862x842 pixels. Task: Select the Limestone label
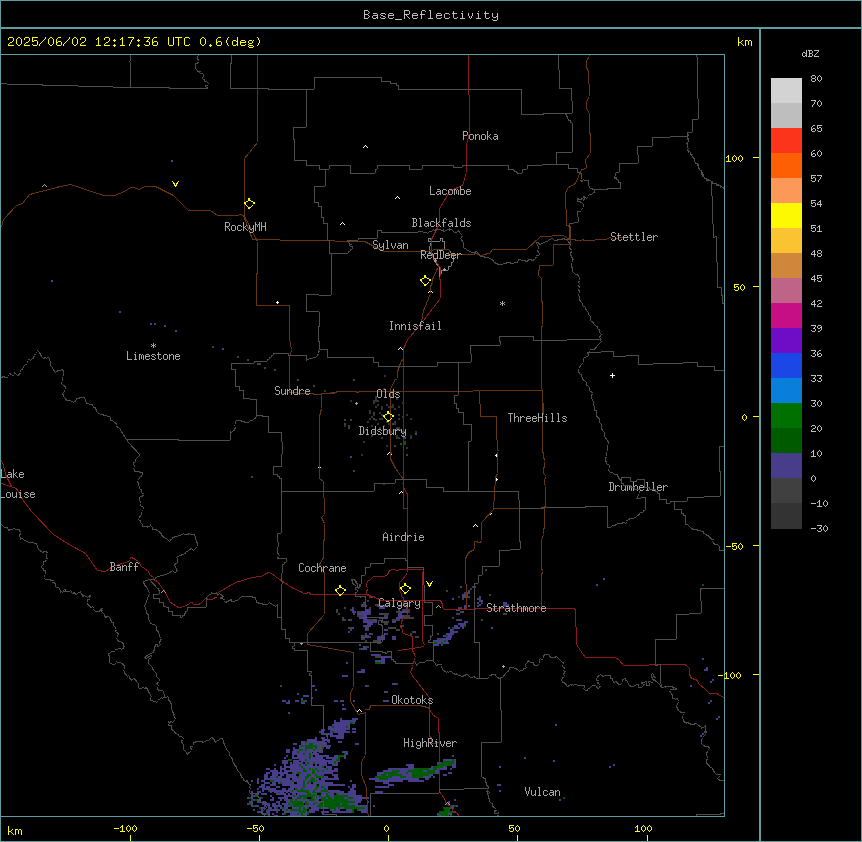pos(153,356)
